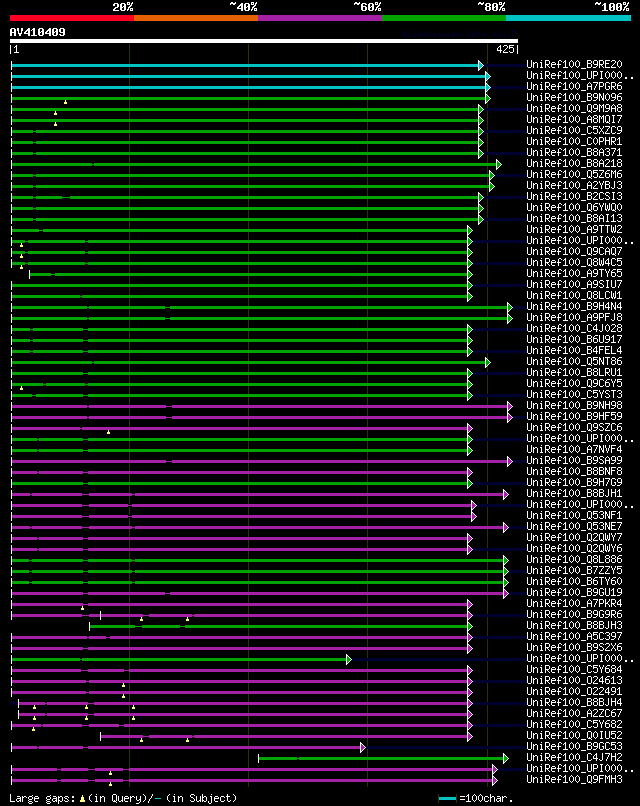Viewport: 640px width, 806px height.
Task: Click the arrowhead ending the UniRef100_B9RE20 alignment
Action: 481,65
